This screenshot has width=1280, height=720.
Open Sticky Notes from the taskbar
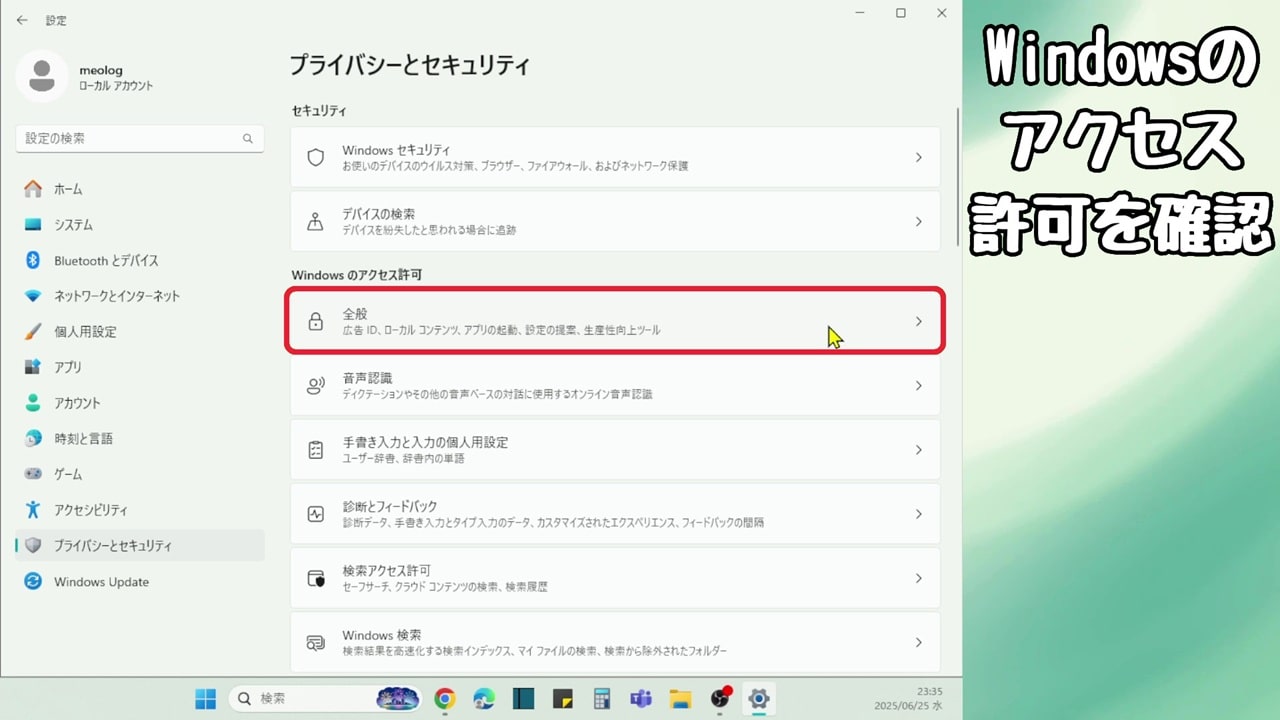(563, 698)
